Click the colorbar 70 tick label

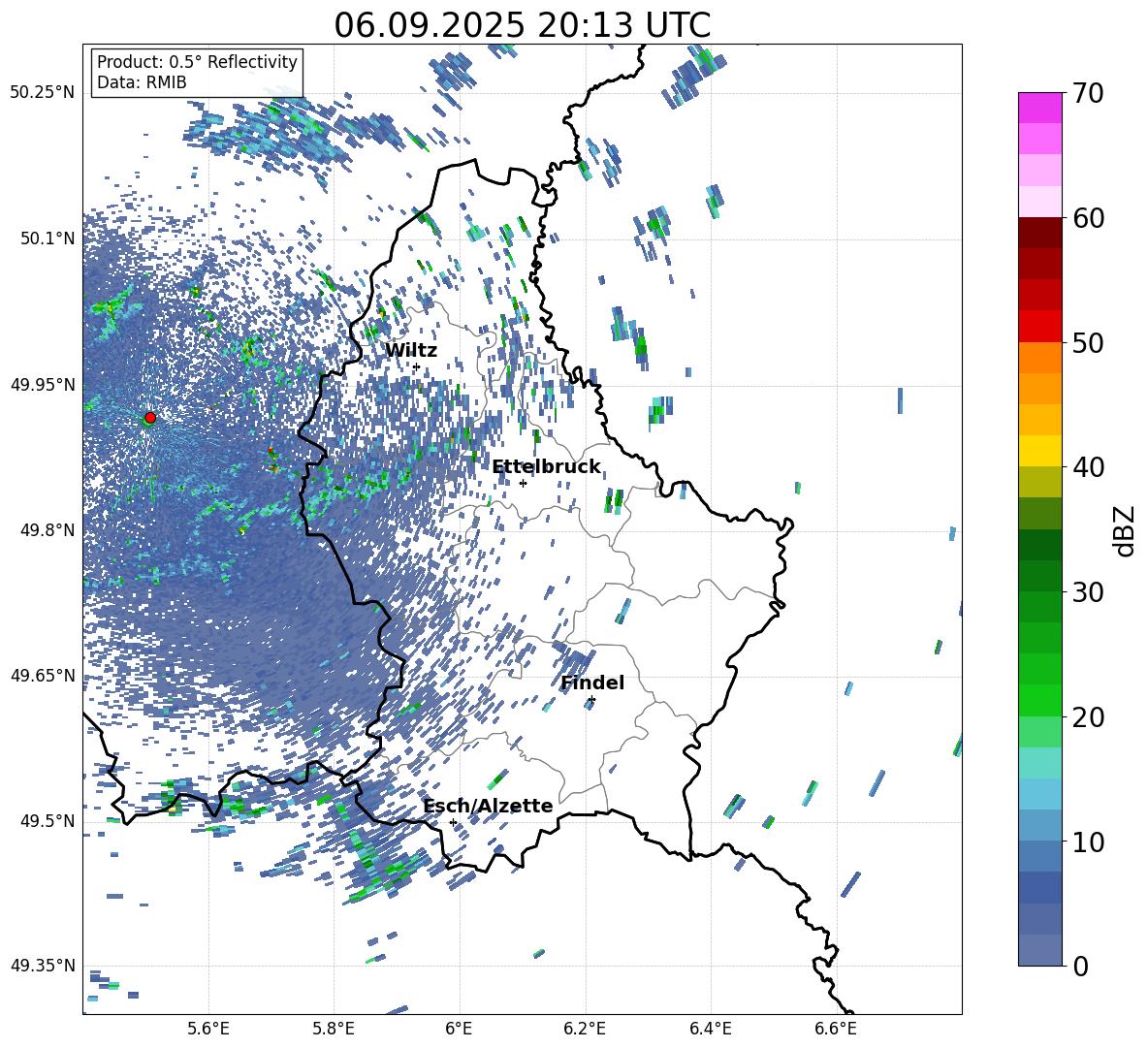[1088, 93]
